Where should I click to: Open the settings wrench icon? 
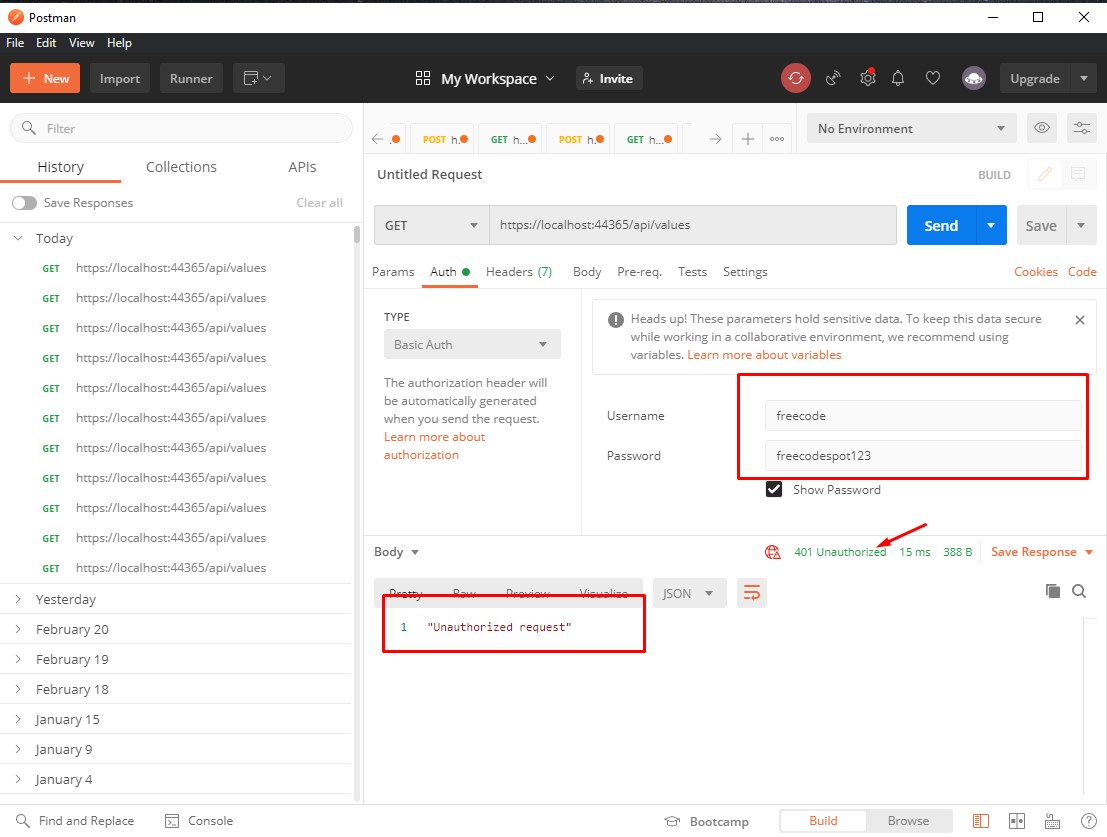point(867,78)
